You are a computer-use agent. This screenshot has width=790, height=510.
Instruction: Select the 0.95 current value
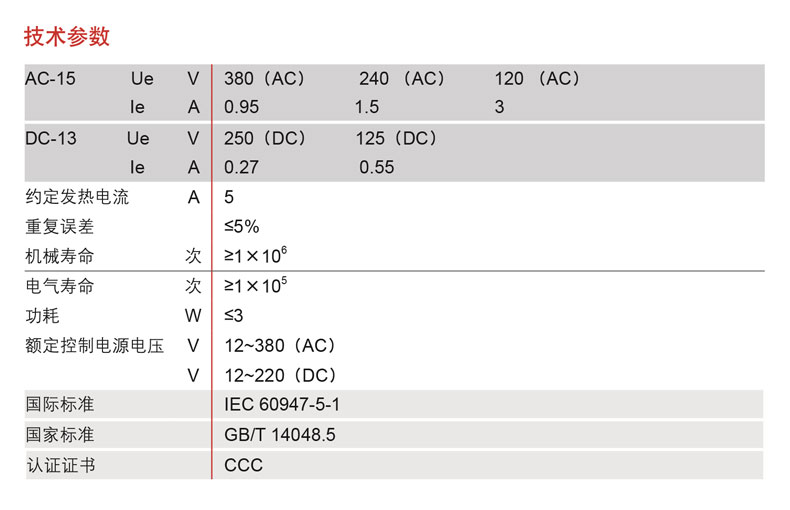tap(242, 108)
